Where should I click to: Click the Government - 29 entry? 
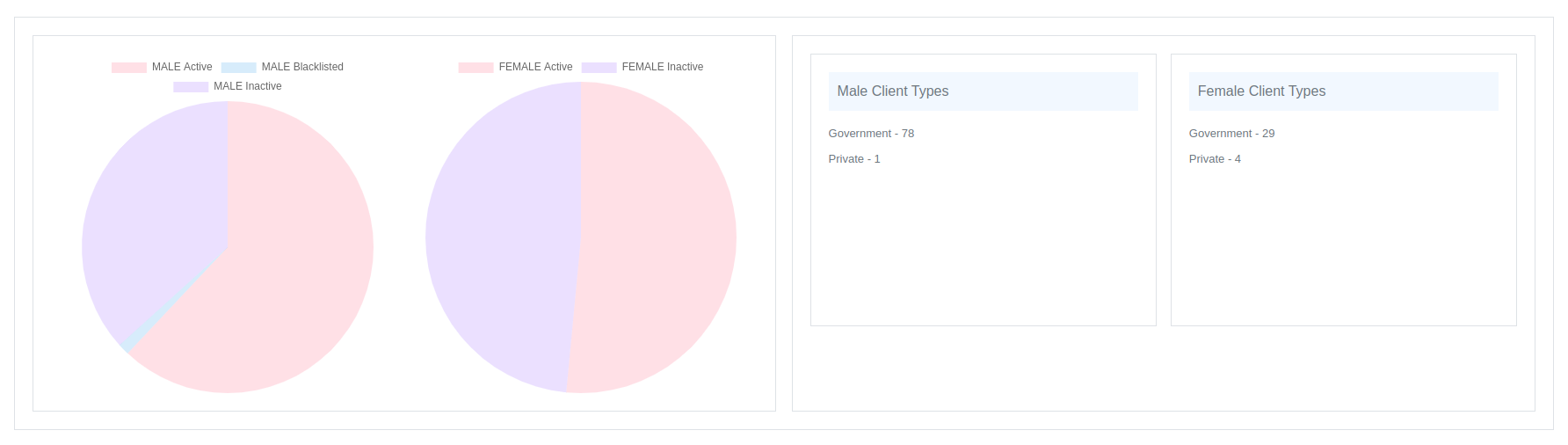point(1231,134)
